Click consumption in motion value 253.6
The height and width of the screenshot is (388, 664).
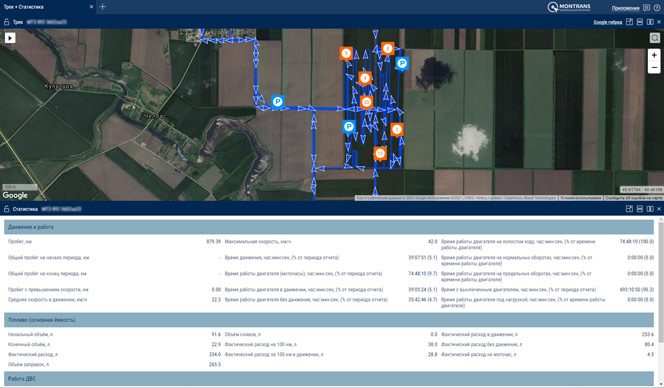coord(648,334)
